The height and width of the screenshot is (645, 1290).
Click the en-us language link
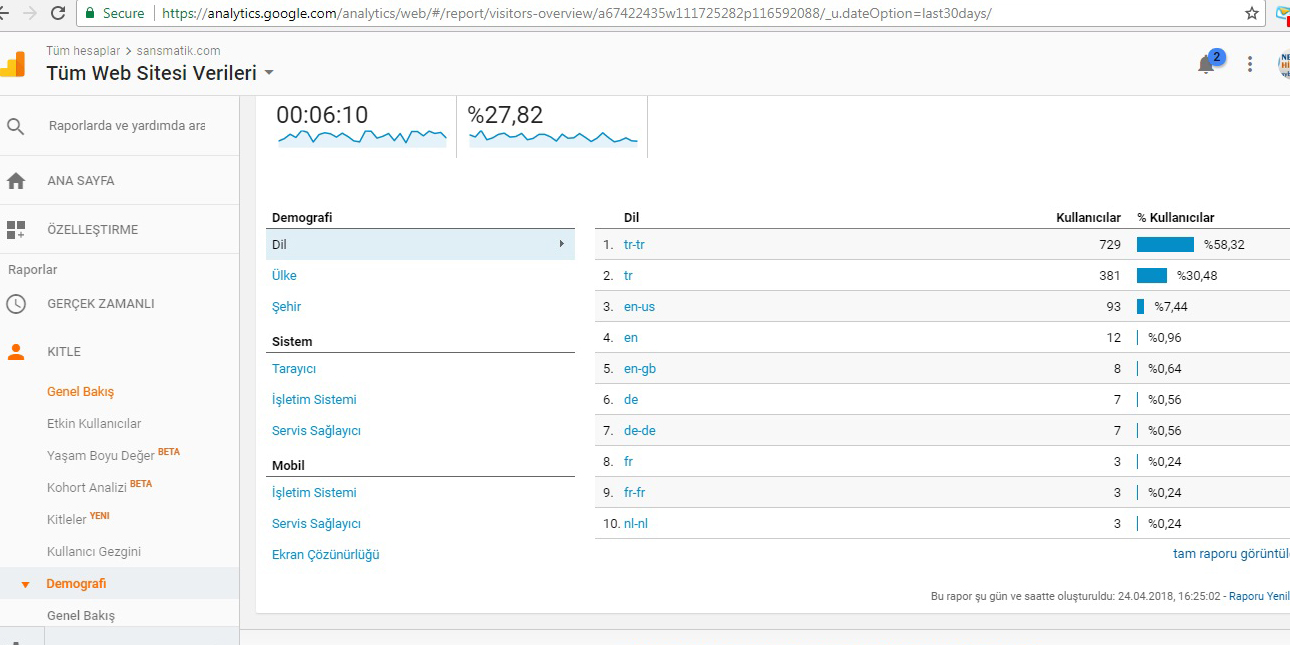pyautogui.click(x=639, y=307)
